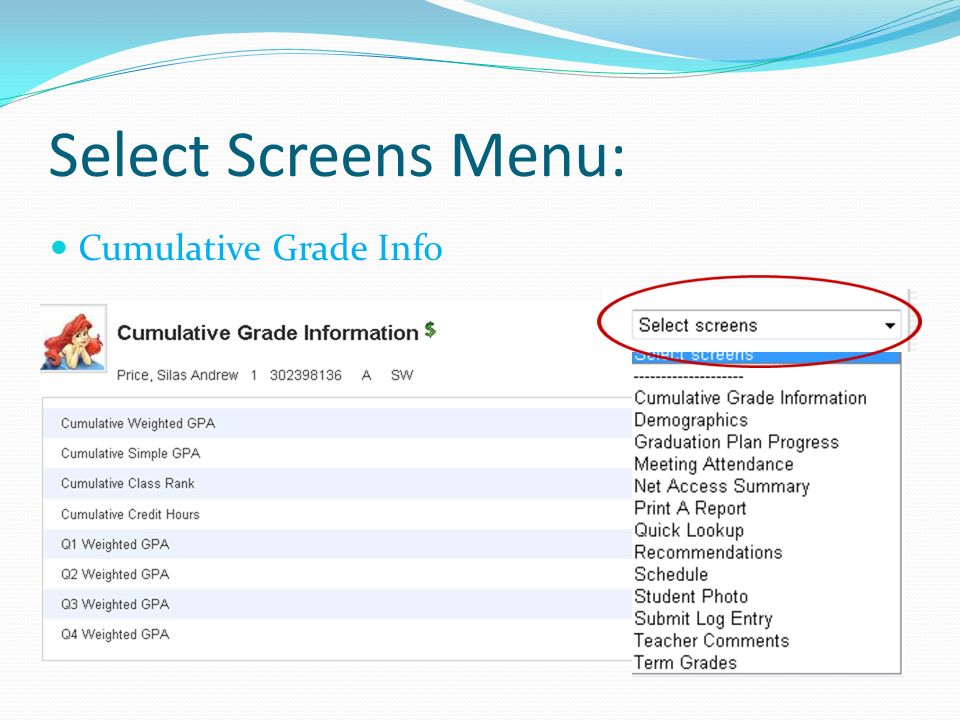The width and height of the screenshot is (960, 720).
Task: Click the Q2 Weighted GPA row
Action: (337, 574)
